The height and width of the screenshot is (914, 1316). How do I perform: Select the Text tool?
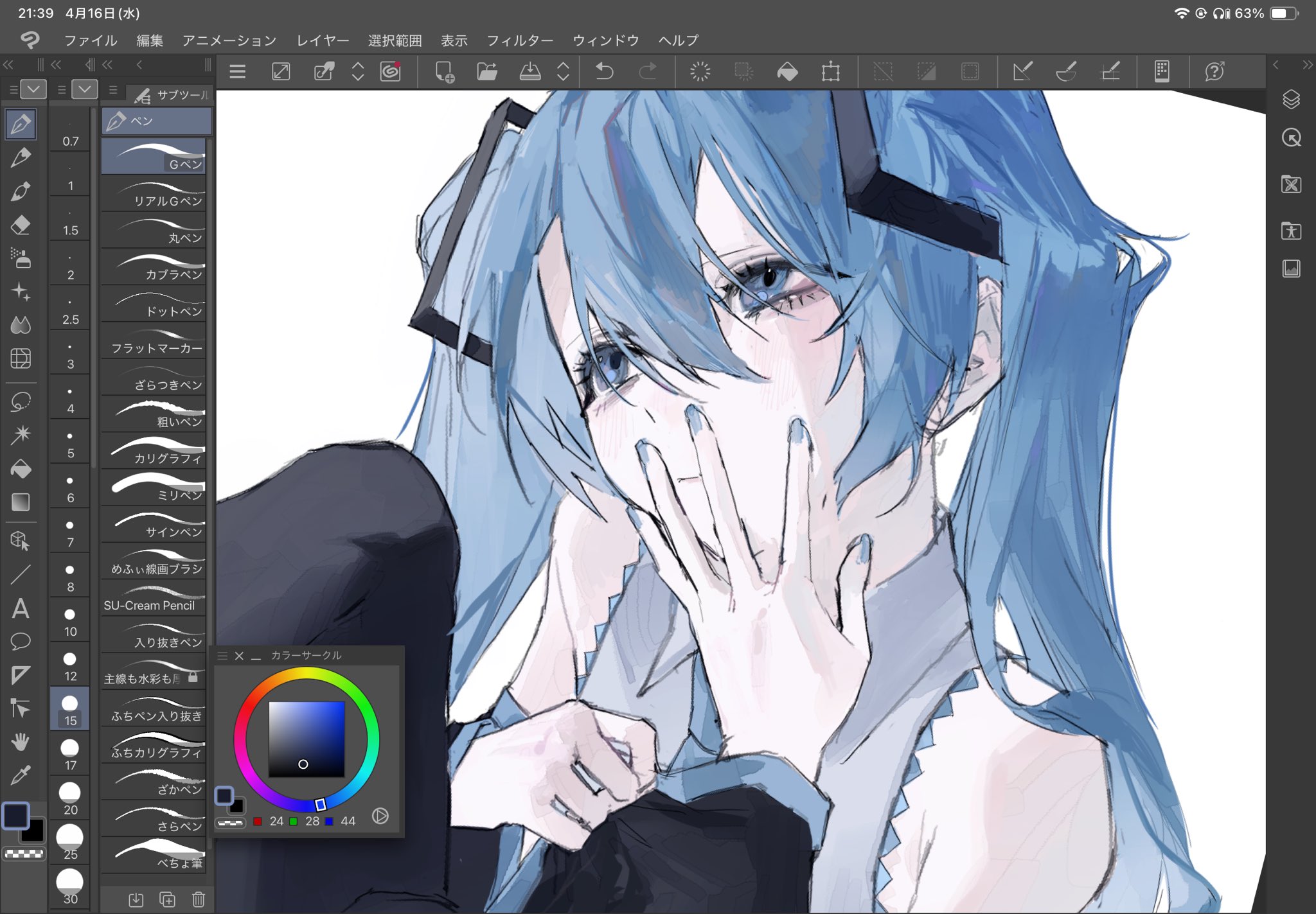(21, 608)
